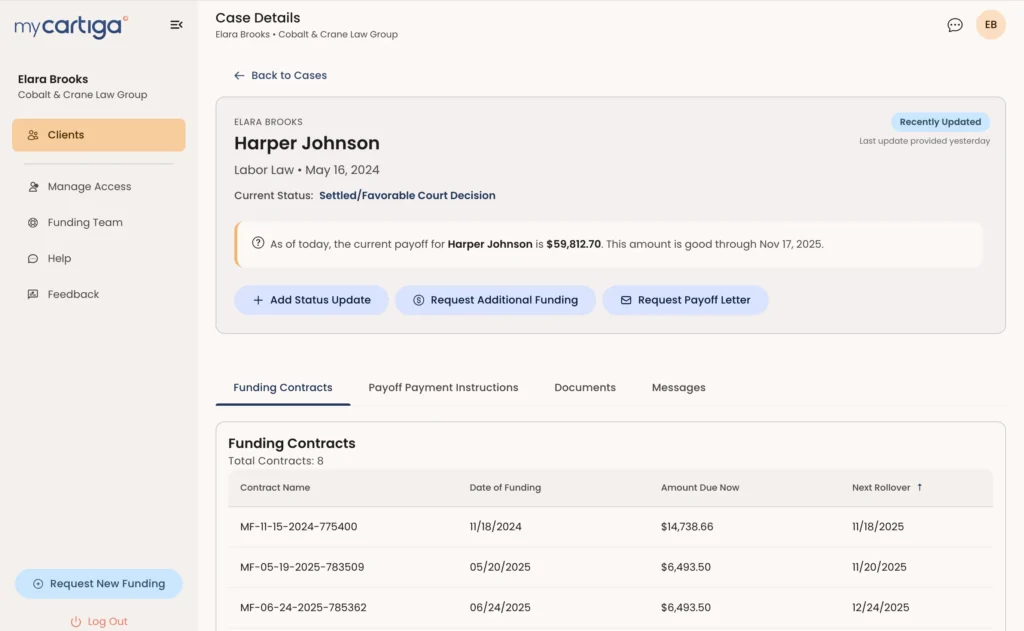This screenshot has width=1024, height=631.
Task: Select contract MF-11-15-2024-775400
Action: tap(298, 527)
